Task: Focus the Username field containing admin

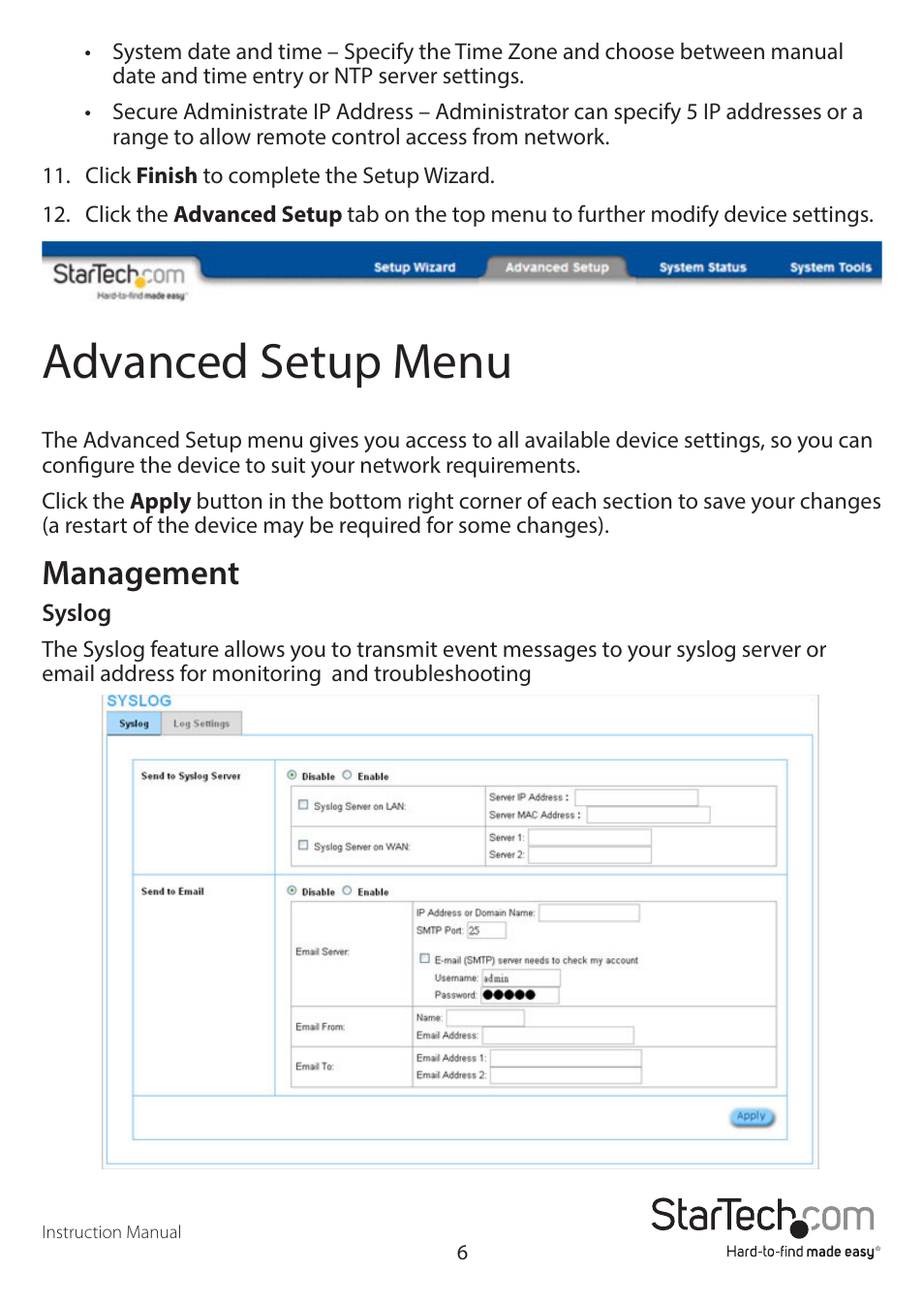Action: (520, 978)
